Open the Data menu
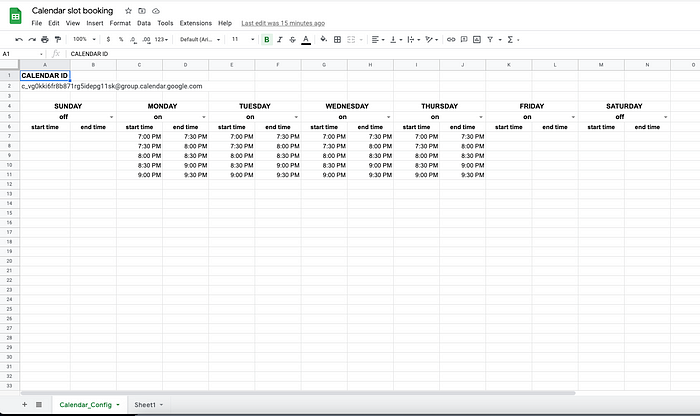Viewport: 700px width, 416px height. [x=144, y=23]
